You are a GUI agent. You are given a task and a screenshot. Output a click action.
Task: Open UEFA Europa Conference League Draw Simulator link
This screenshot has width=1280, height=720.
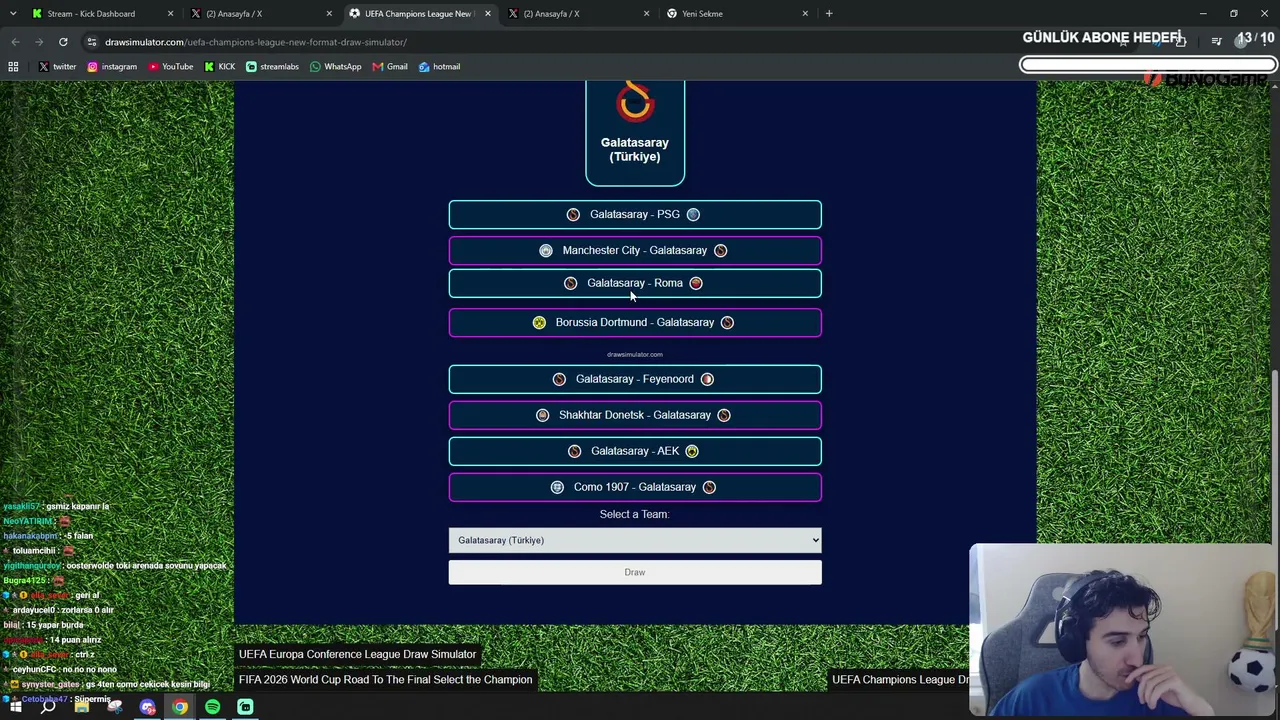click(357, 654)
